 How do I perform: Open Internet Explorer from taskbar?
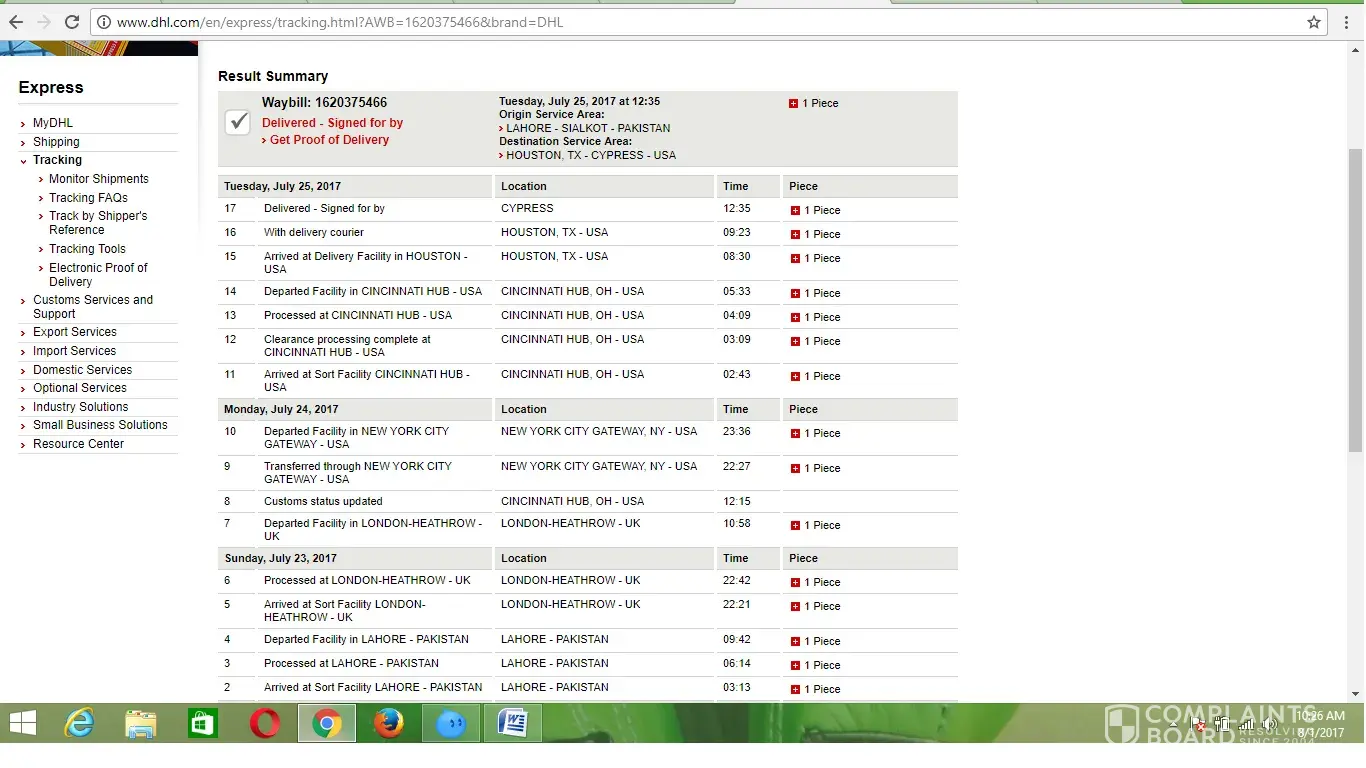[x=79, y=723]
